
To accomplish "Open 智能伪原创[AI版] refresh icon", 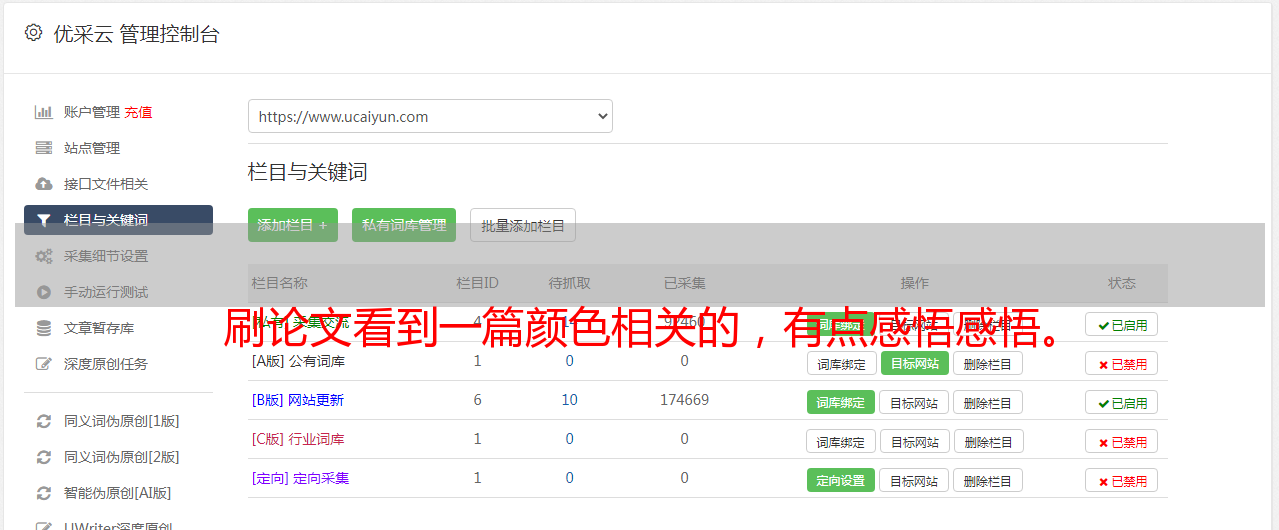I will 44,493.
